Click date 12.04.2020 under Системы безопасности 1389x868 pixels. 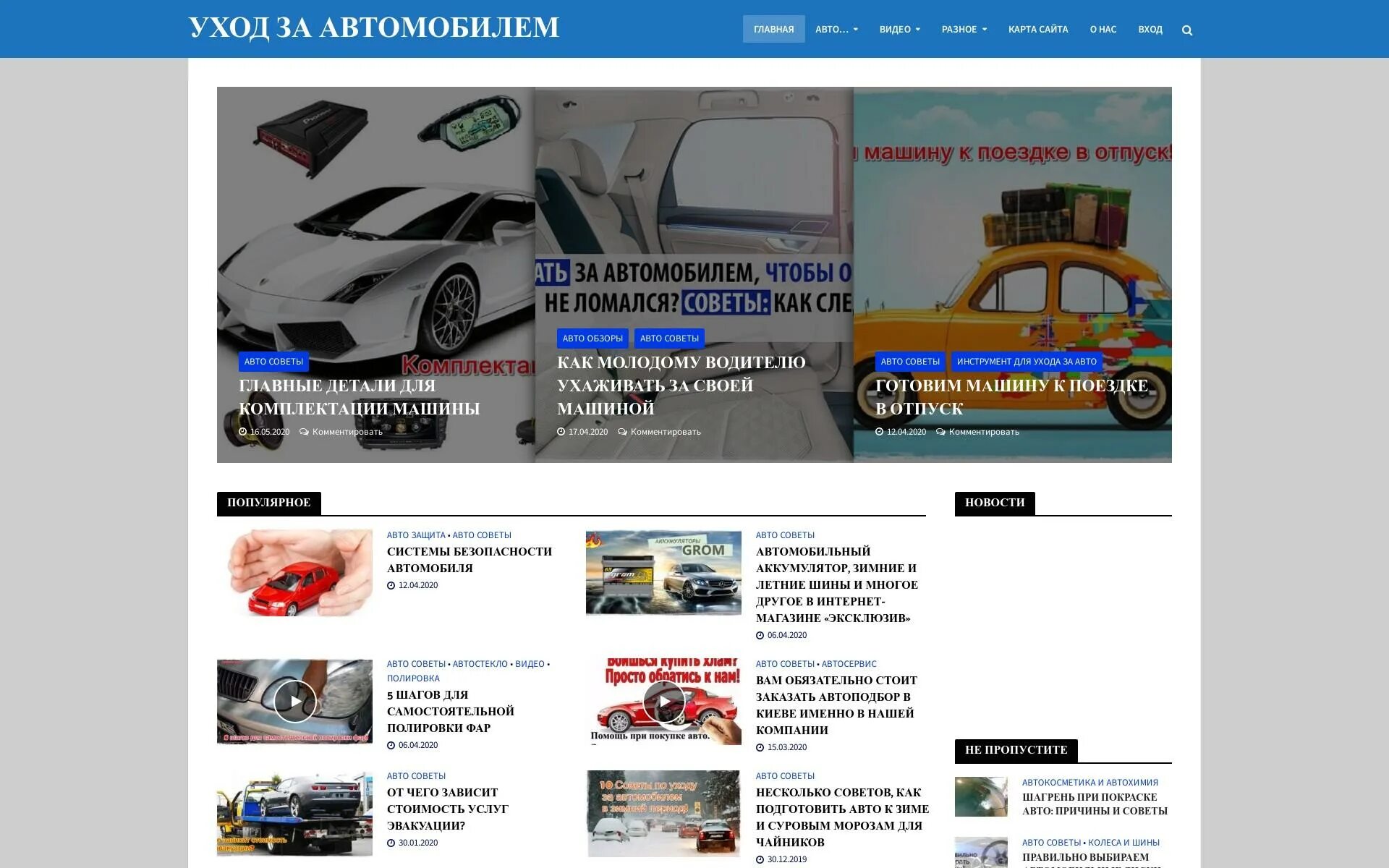pyautogui.click(x=418, y=585)
